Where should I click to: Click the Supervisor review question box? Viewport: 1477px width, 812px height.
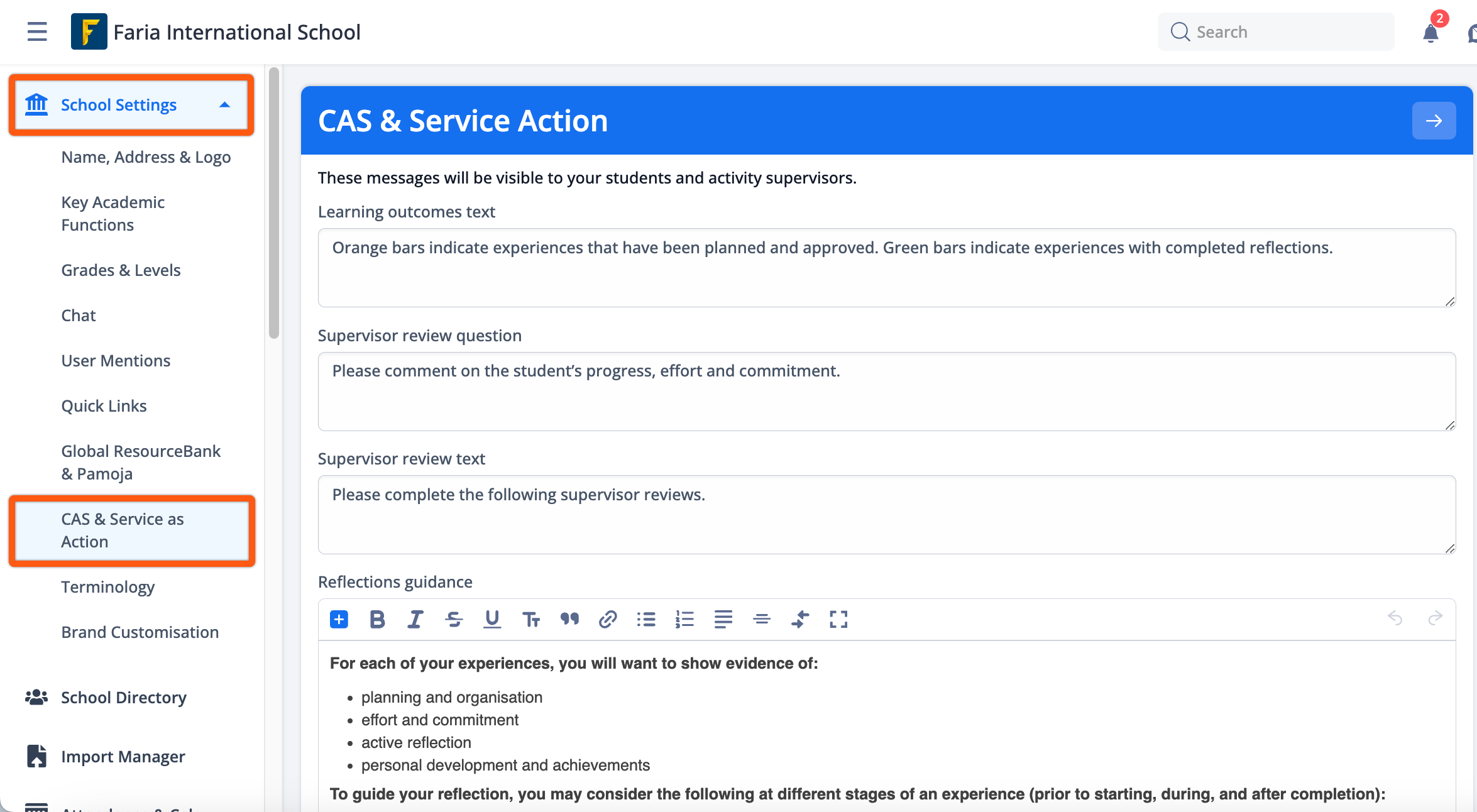click(887, 392)
